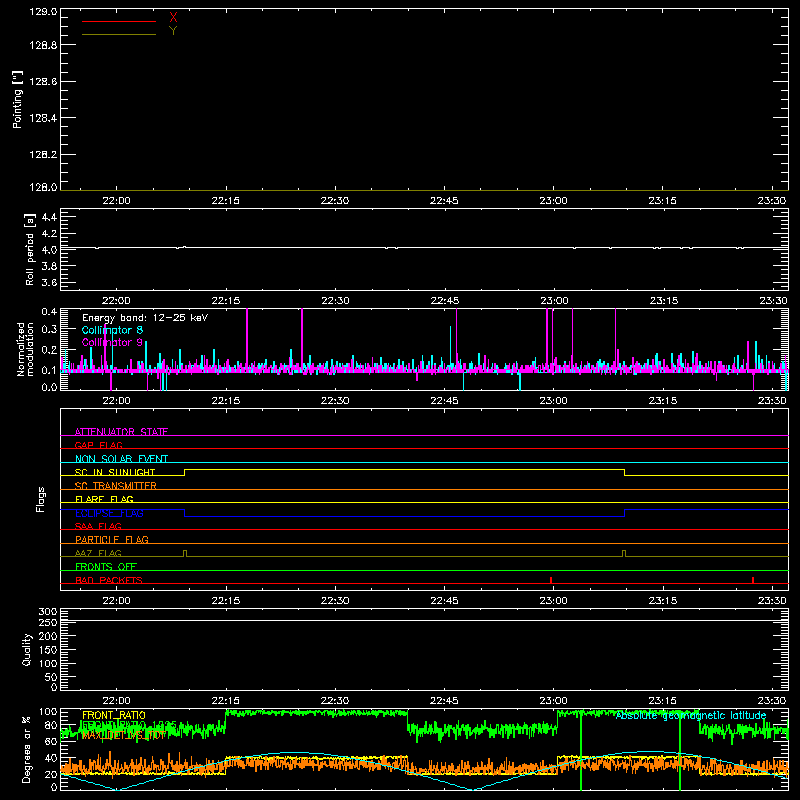Select the FLARE_FLAG label

click(104, 499)
